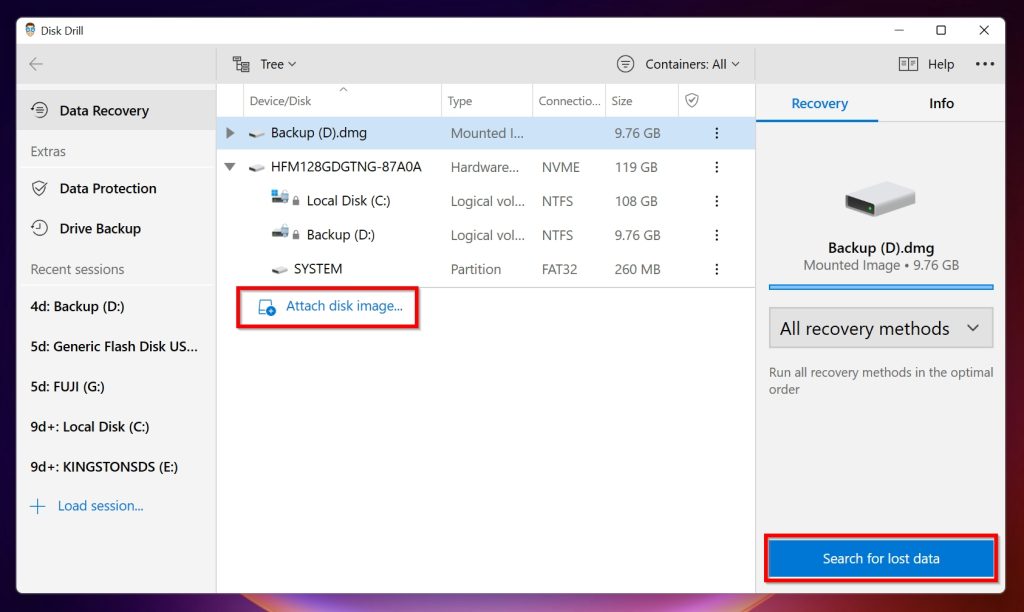Switch to the Info tab
Viewport: 1024px width, 612px height.
(941, 103)
